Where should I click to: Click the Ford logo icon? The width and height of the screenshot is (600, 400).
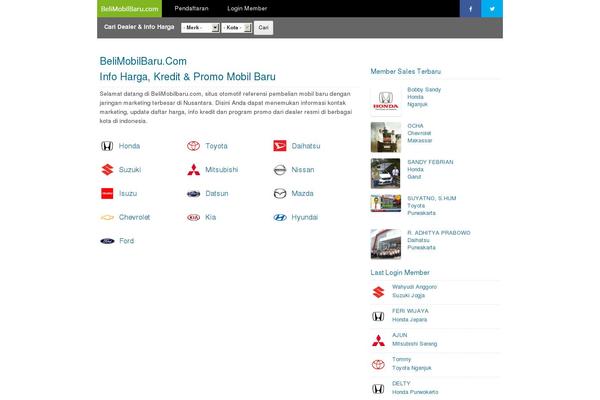pos(107,241)
